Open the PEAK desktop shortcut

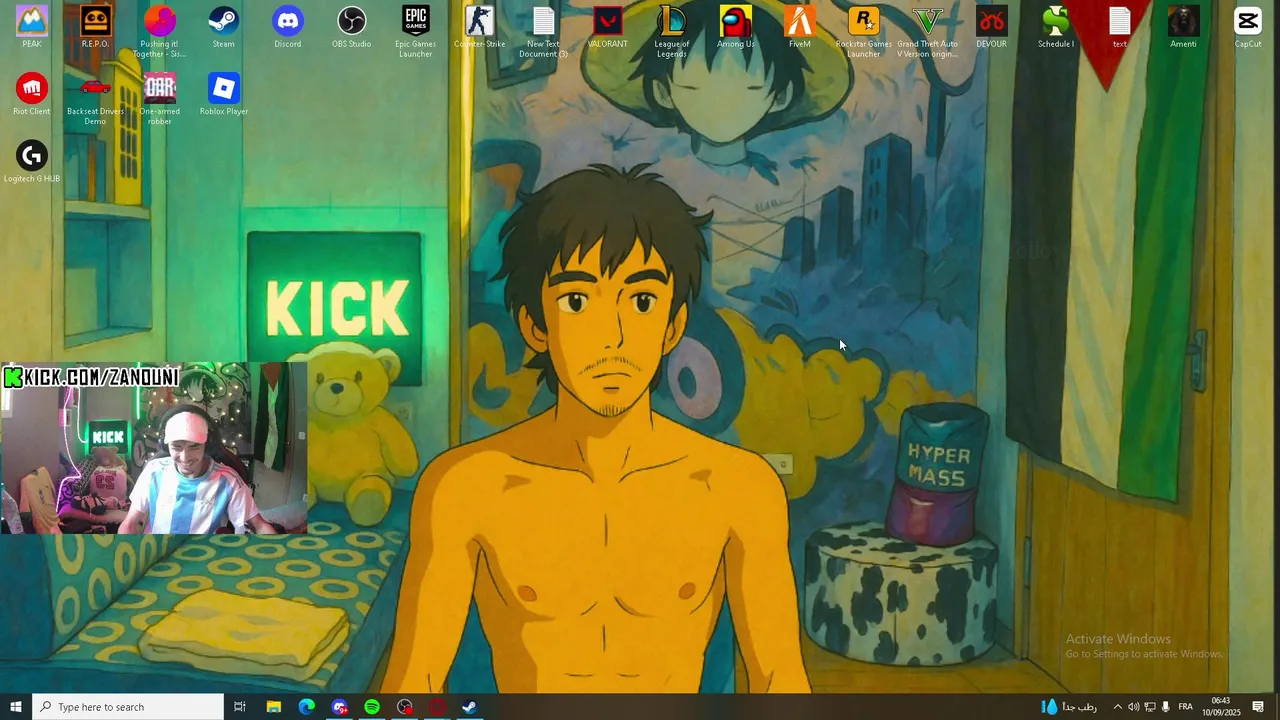tap(32, 27)
